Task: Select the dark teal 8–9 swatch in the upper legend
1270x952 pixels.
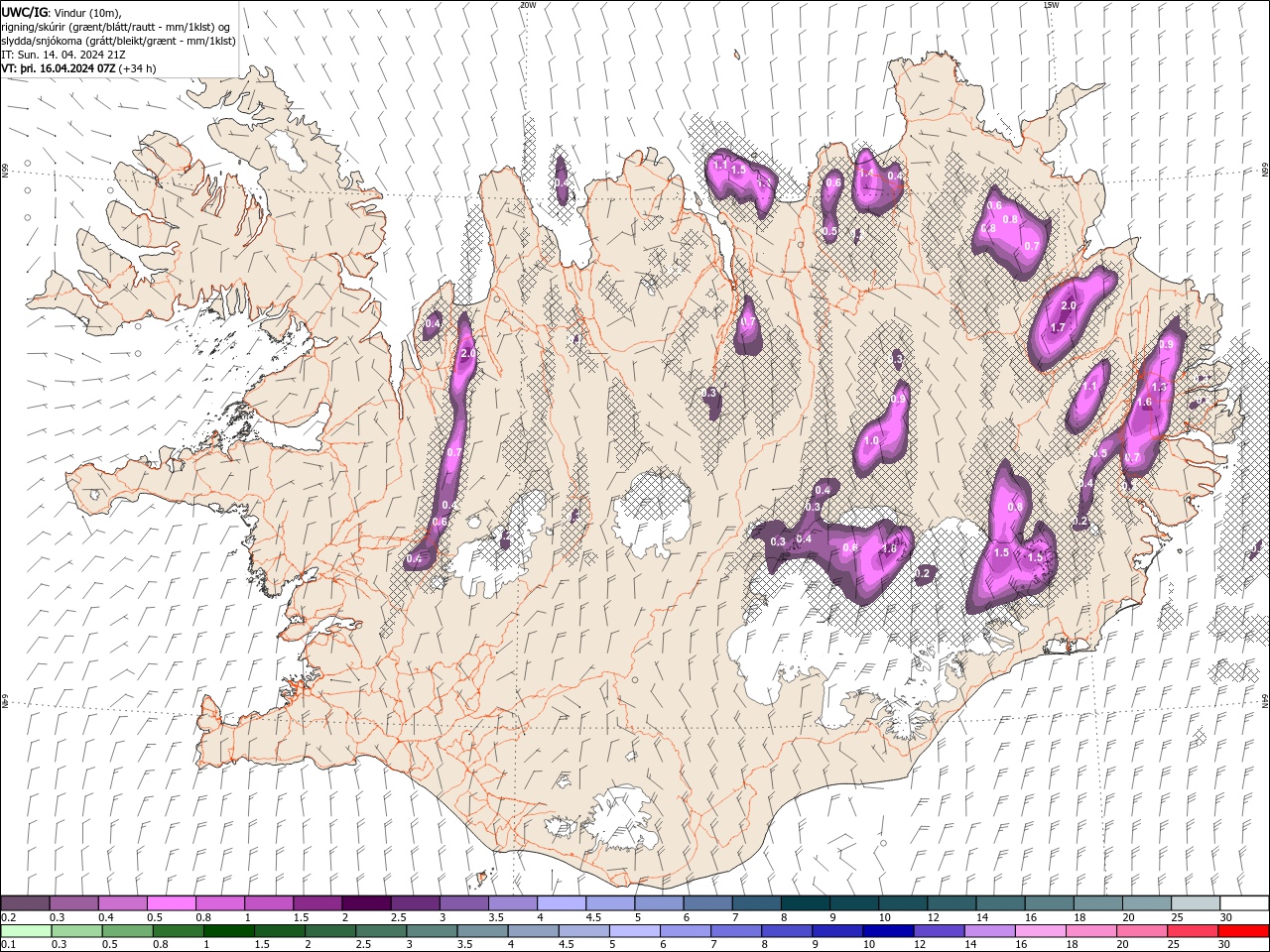Action: [805, 903]
